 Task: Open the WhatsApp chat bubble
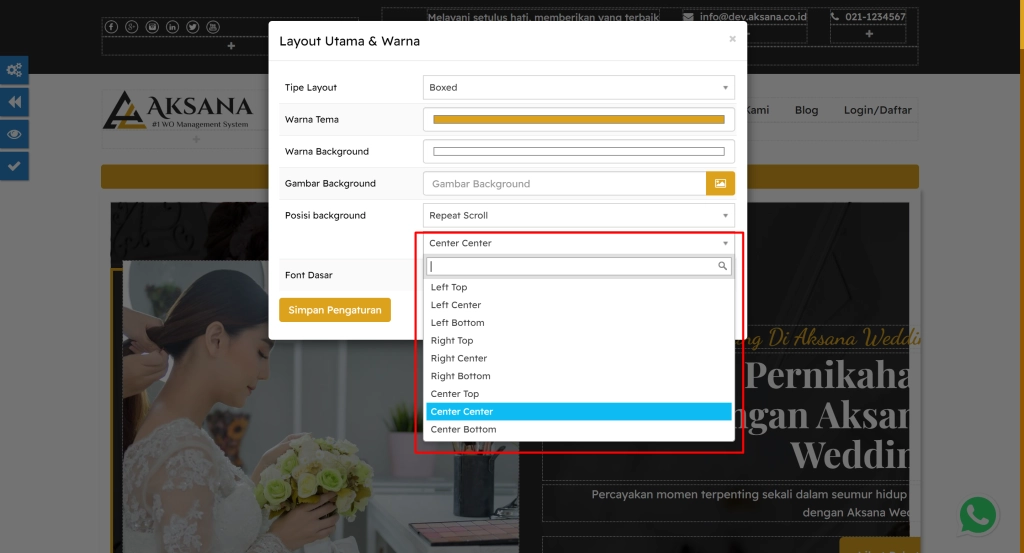(977, 516)
